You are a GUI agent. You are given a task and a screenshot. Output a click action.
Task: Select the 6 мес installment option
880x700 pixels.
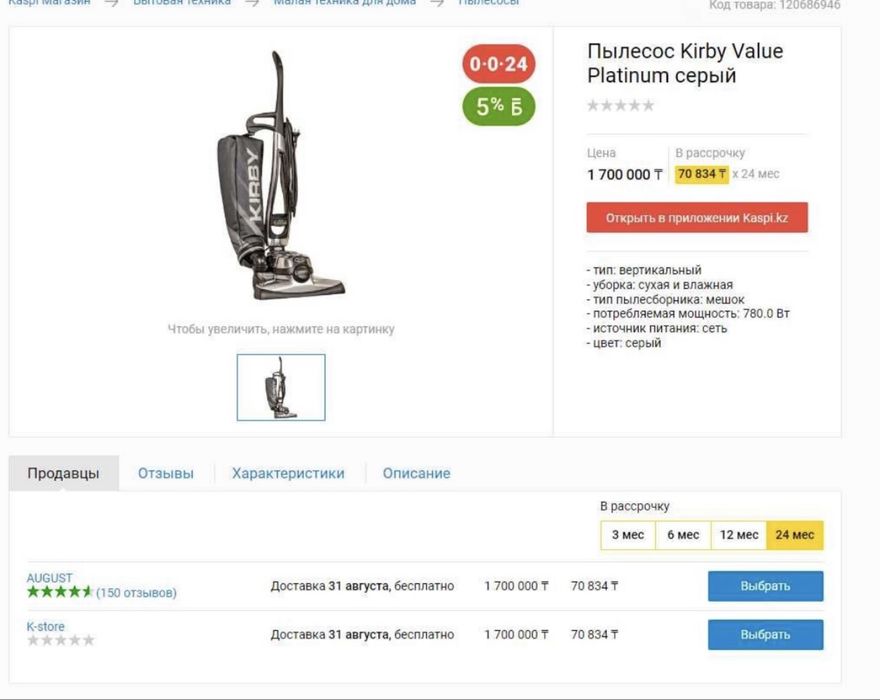pyautogui.click(x=683, y=535)
